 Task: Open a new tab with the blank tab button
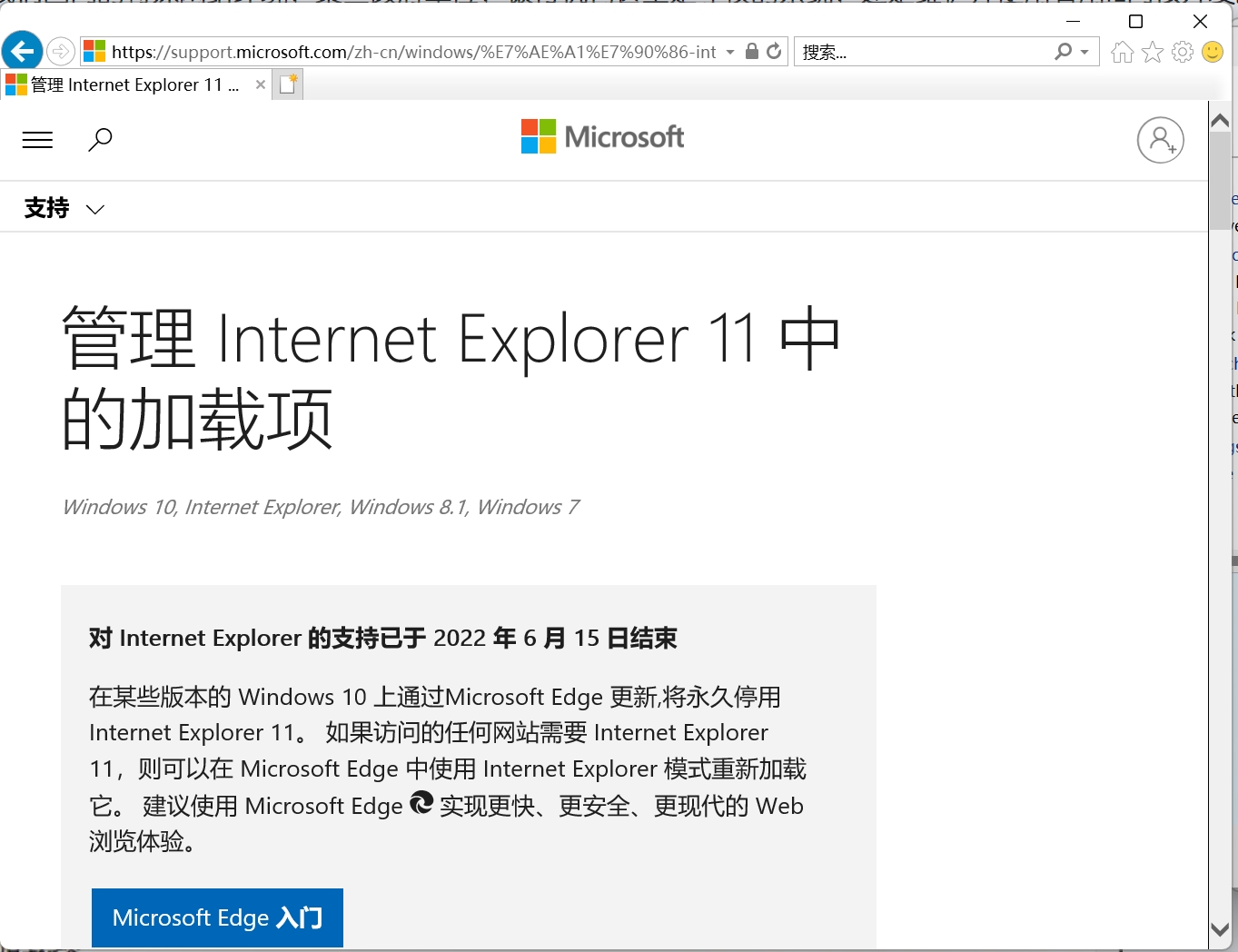[288, 85]
